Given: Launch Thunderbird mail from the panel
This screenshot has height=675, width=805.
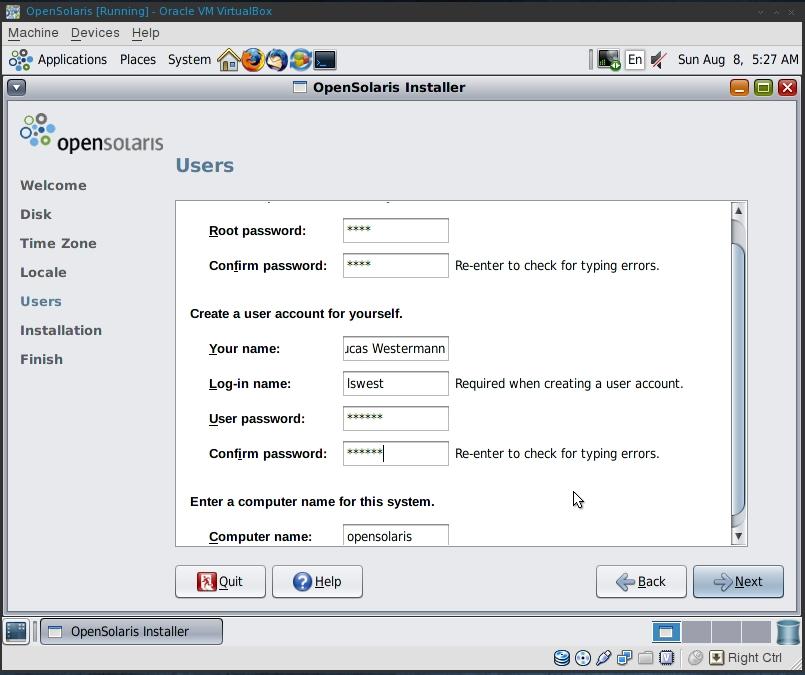Looking at the screenshot, I should 277,60.
